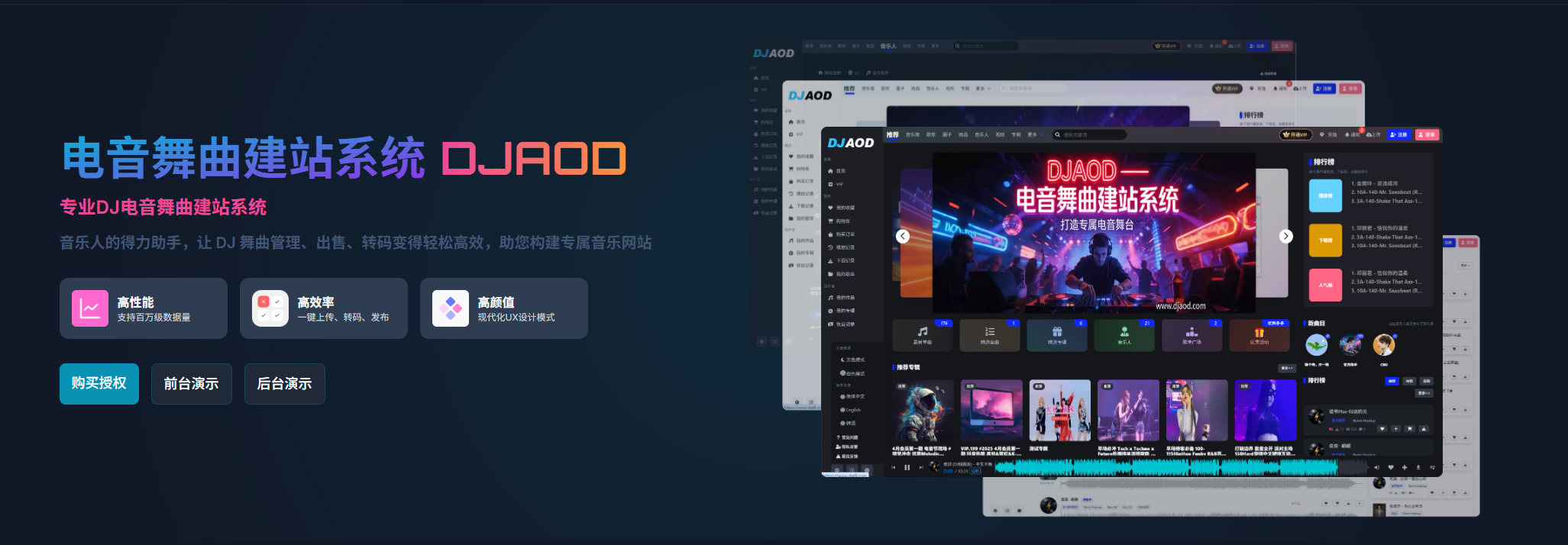Click blue 播放榜 swatch tile

pos(1325,196)
